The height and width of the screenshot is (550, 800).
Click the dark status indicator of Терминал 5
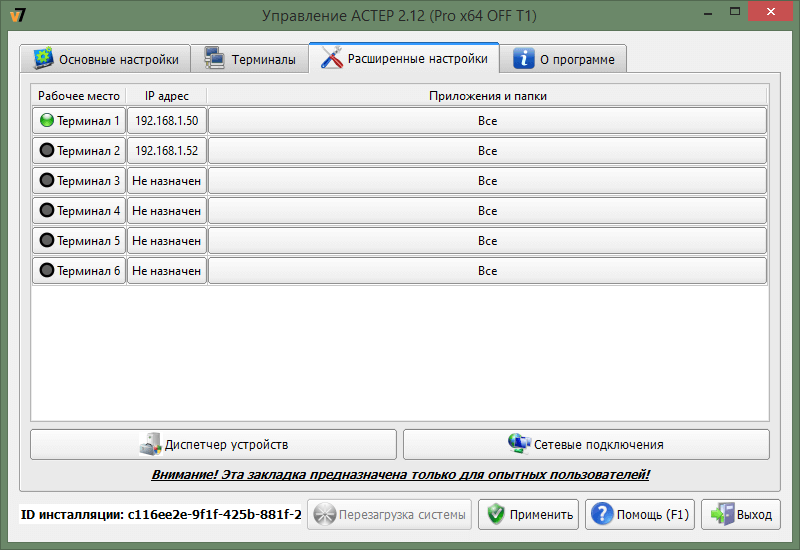coord(46,240)
